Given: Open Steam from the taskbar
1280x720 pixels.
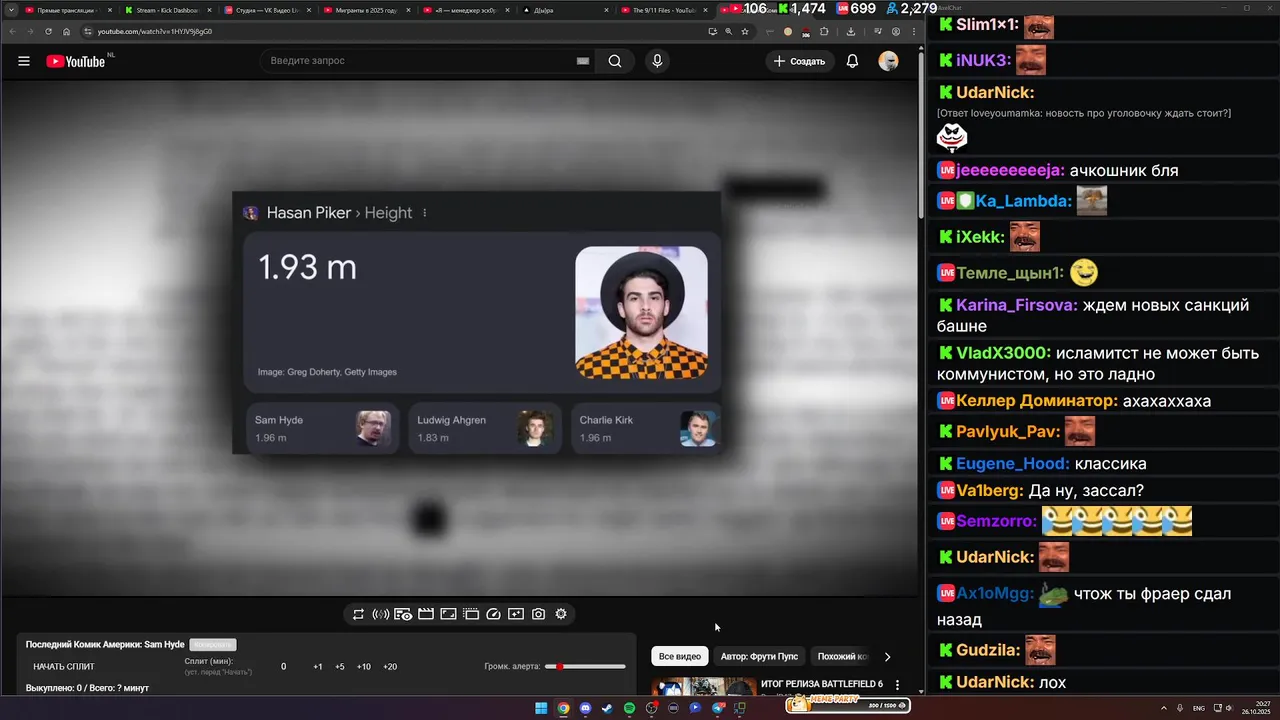Looking at the screenshot, I should pyautogui.click(x=607, y=708).
